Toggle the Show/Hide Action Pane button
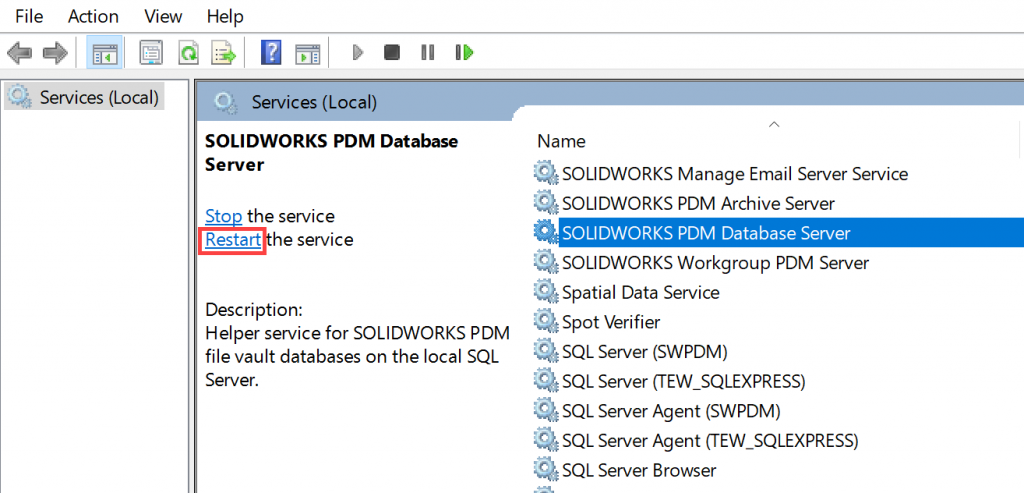Image resolution: width=1024 pixels, height=493 pixels. [x=307, y=52]
